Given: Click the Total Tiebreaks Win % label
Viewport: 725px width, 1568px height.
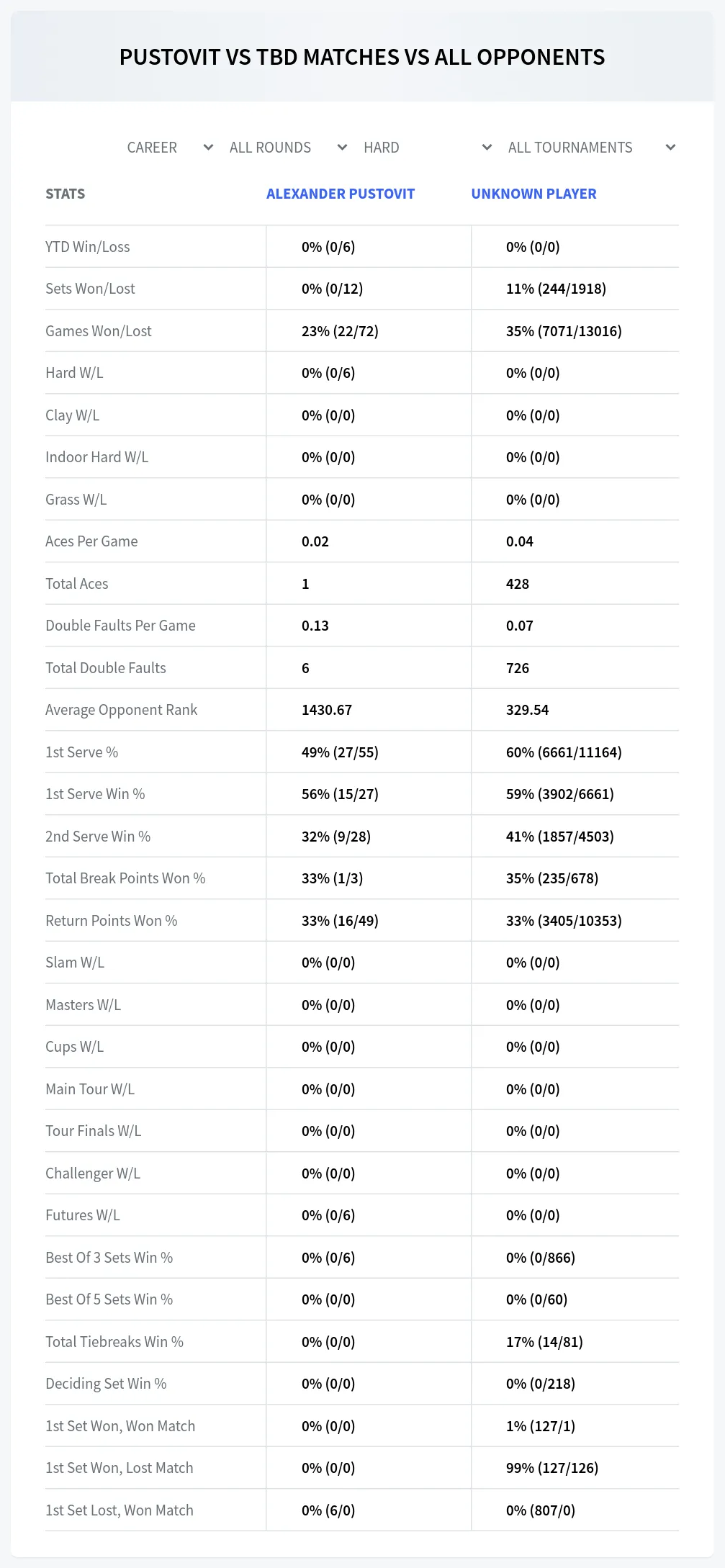Looking at the screenshot, I should pos(114,1342).
